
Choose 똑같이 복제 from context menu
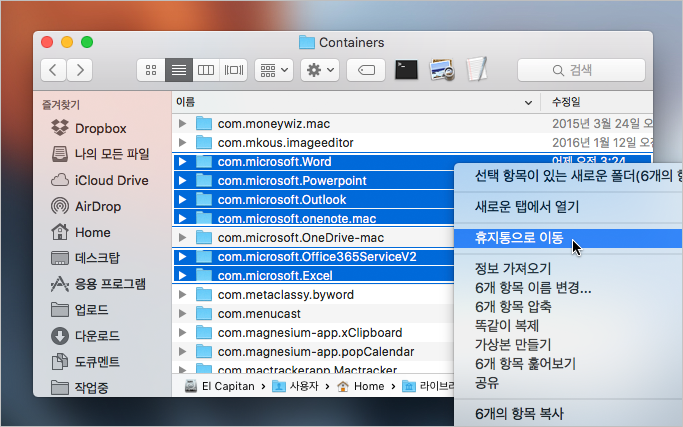click(568, 325)
